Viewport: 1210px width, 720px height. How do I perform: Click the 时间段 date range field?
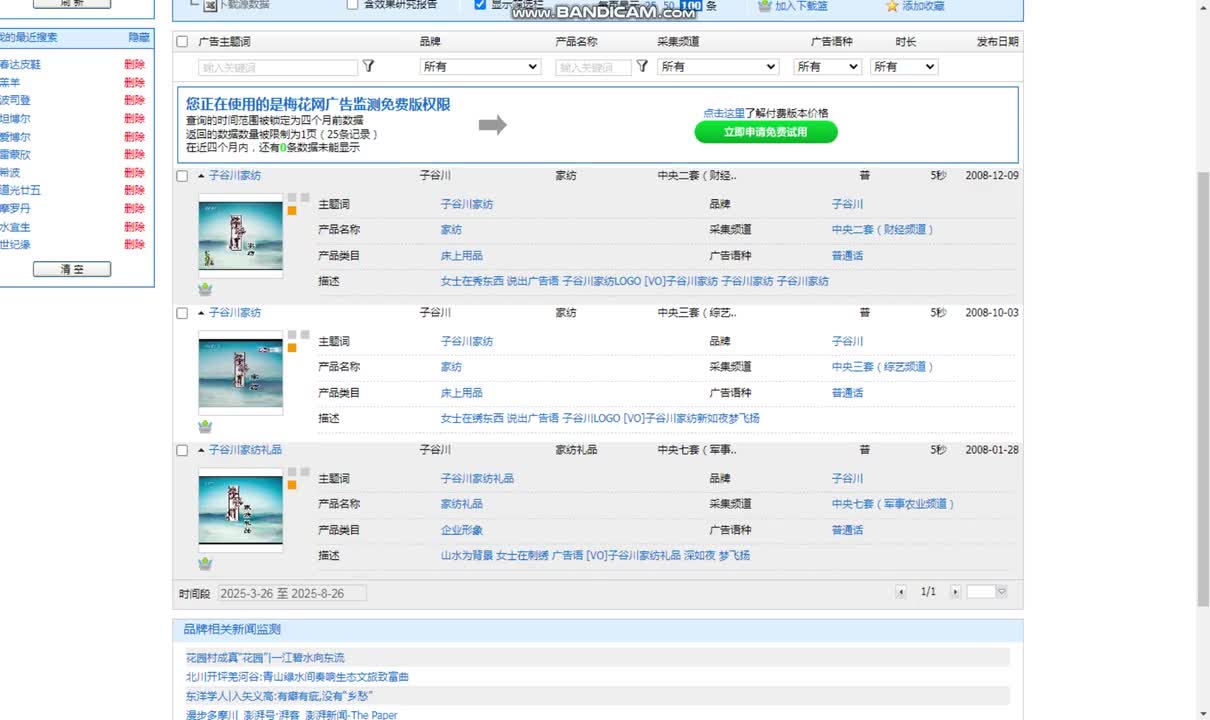tap(292, 593)
